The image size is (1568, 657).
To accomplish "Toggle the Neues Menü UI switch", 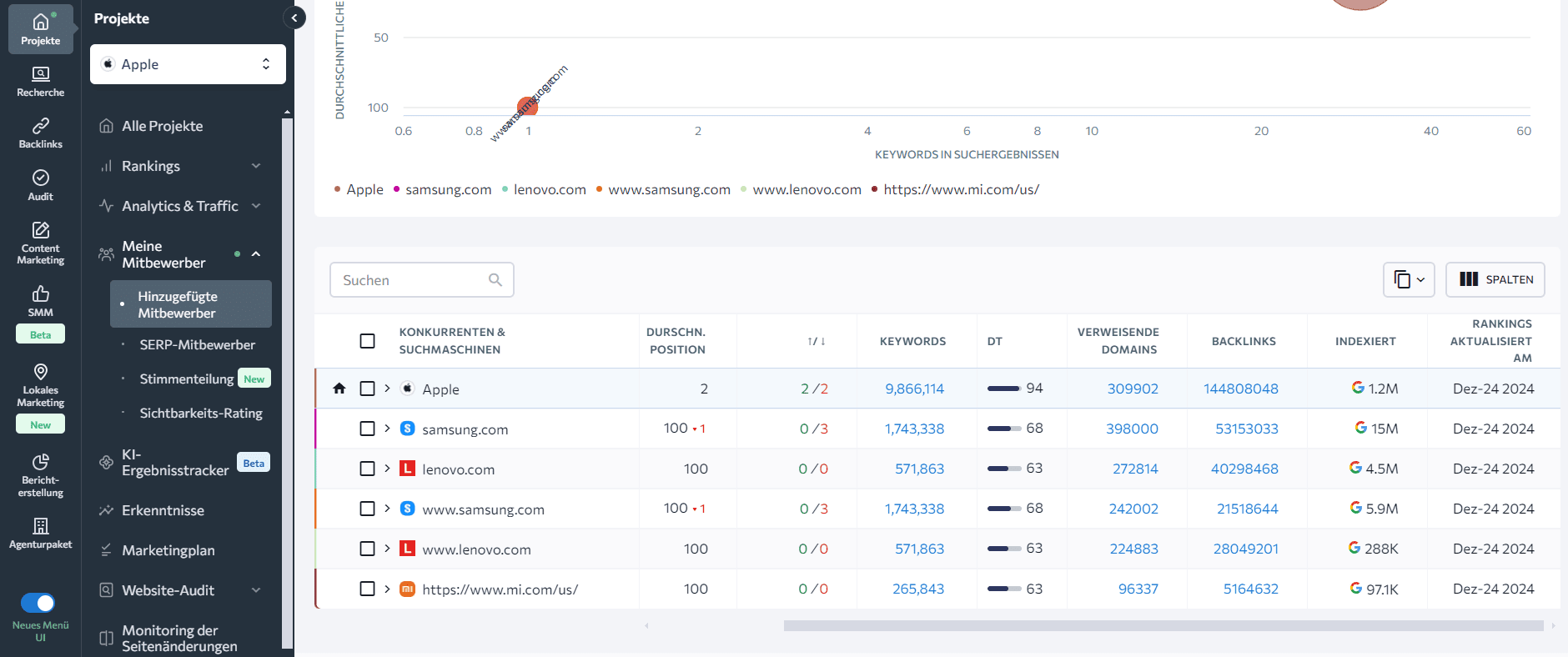I will click(38, 602).
